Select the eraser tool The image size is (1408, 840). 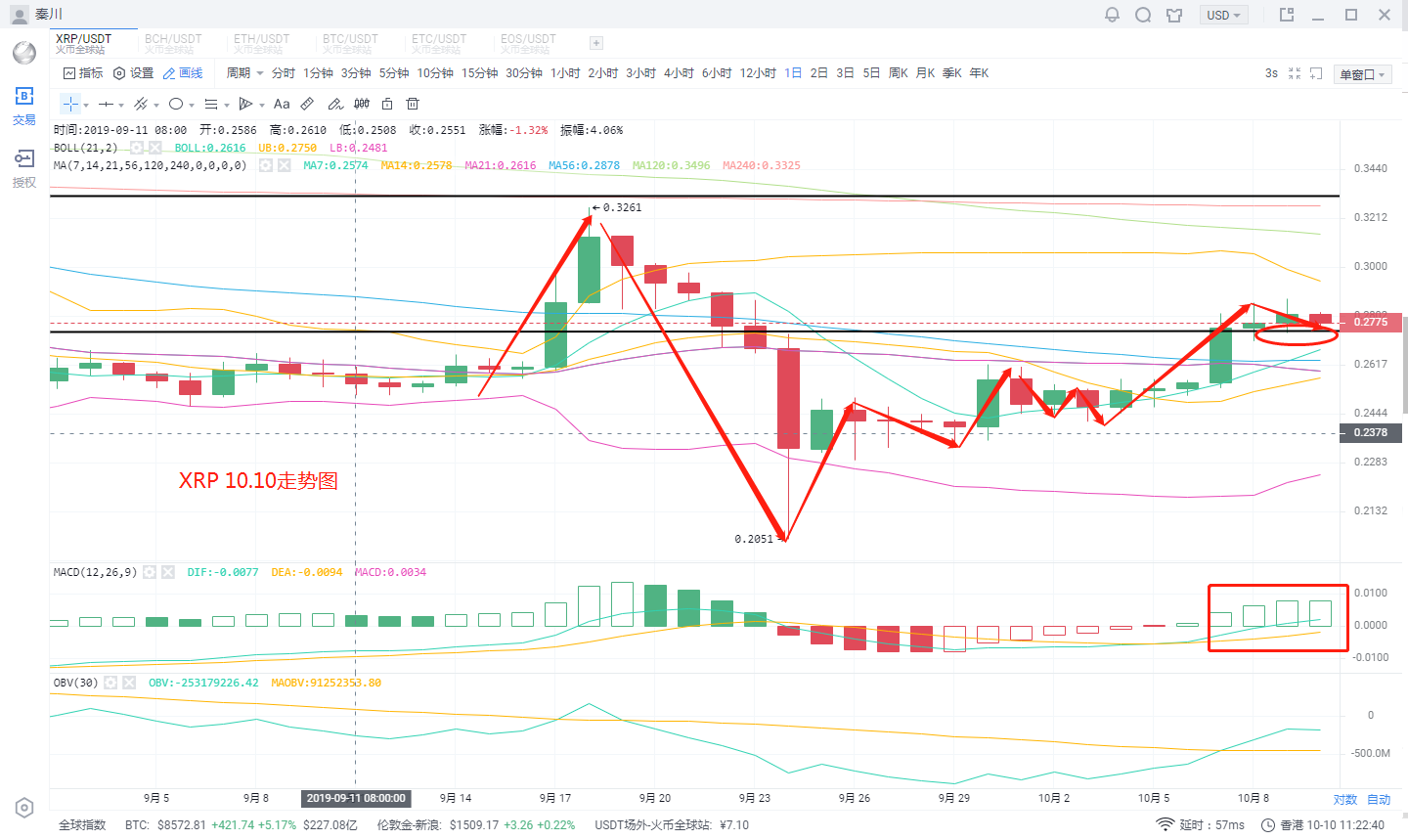pyautogui.click(x=335, y=104)
